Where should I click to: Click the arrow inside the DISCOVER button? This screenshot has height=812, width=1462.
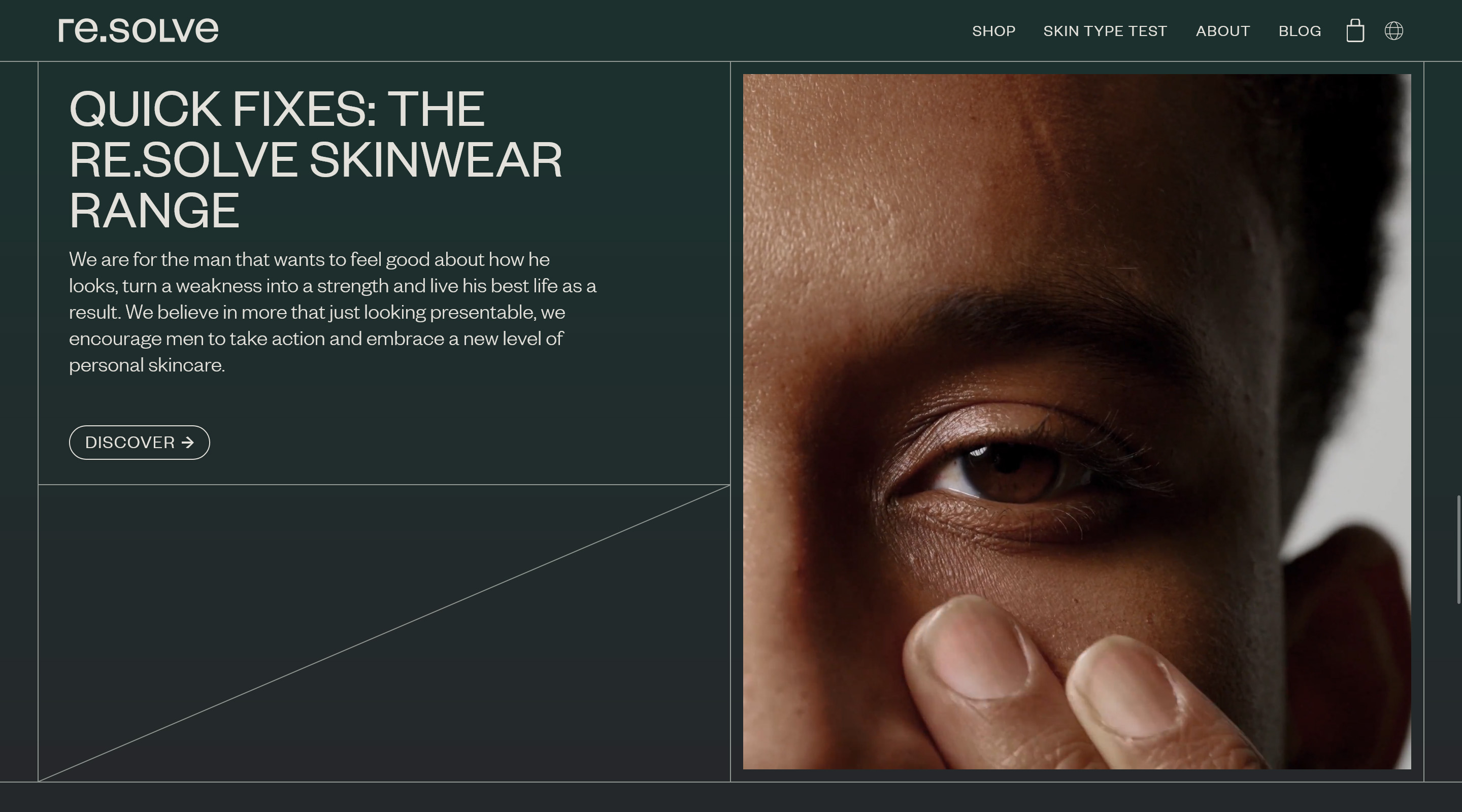[188, 443]
